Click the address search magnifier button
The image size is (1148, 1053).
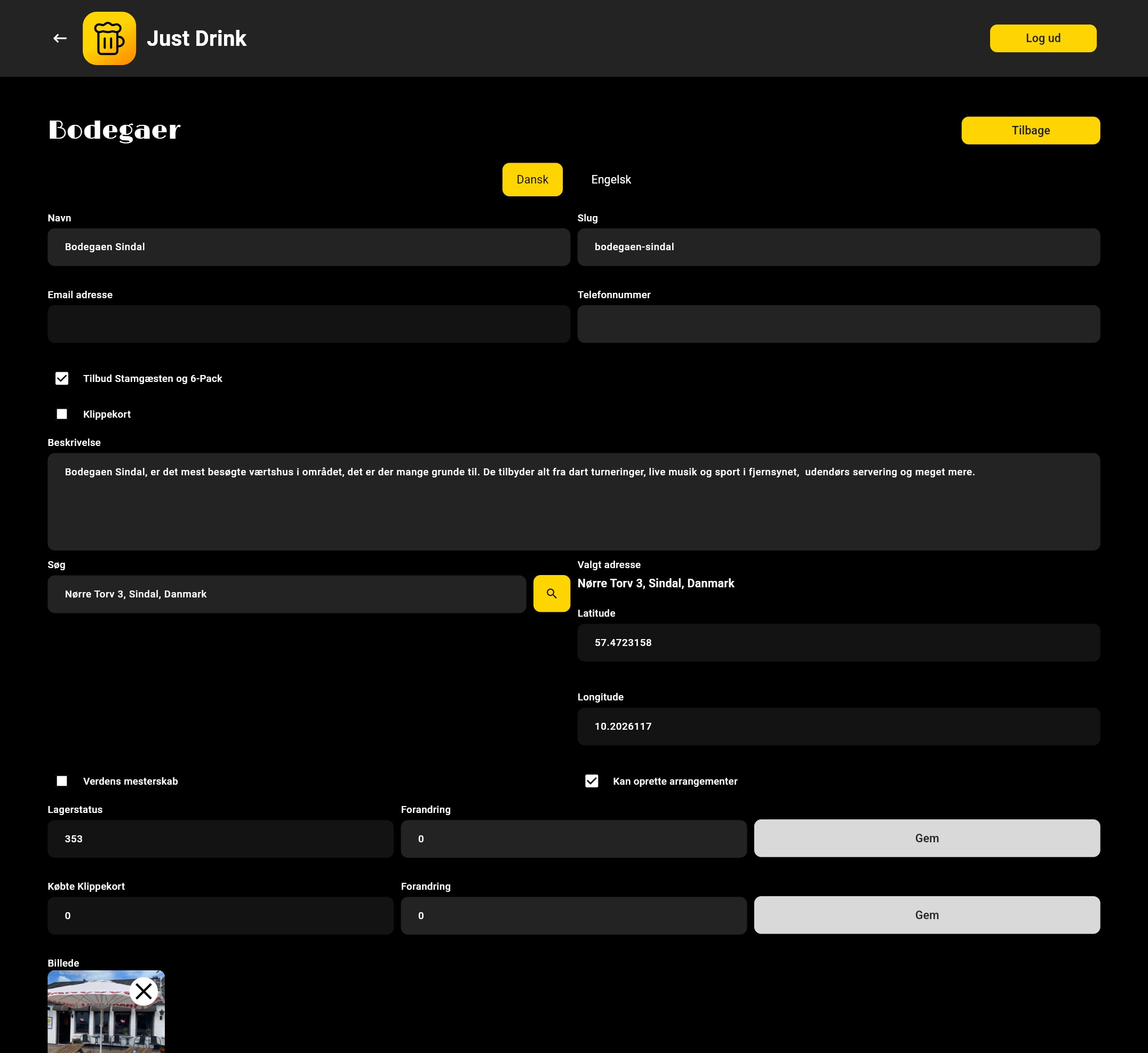552,593
